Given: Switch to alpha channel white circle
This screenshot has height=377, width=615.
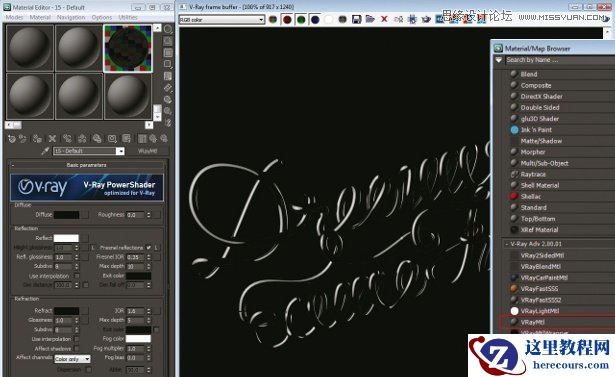Looking at the screenshot, I should tap(329, 19).
